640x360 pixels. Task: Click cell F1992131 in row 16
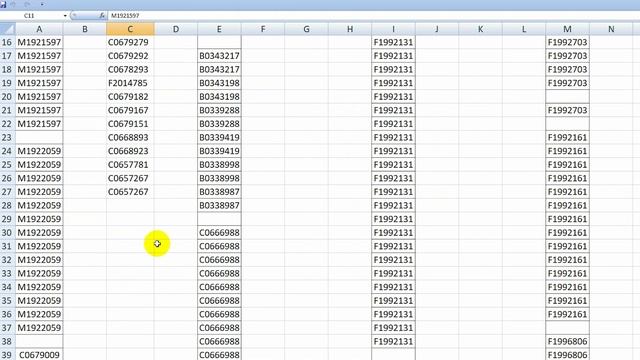click(x=393, y=42)
